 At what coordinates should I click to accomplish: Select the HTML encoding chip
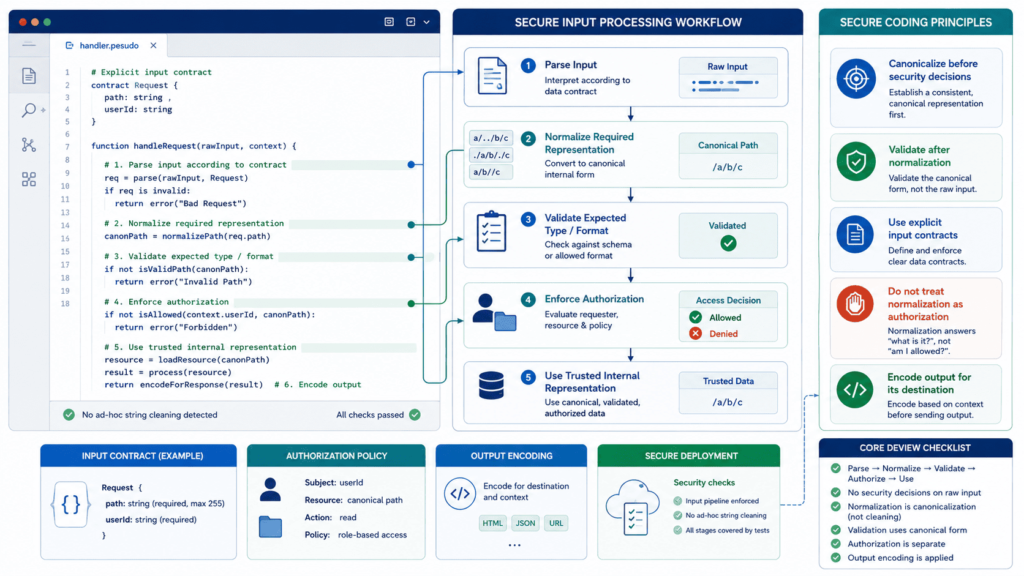492,523
